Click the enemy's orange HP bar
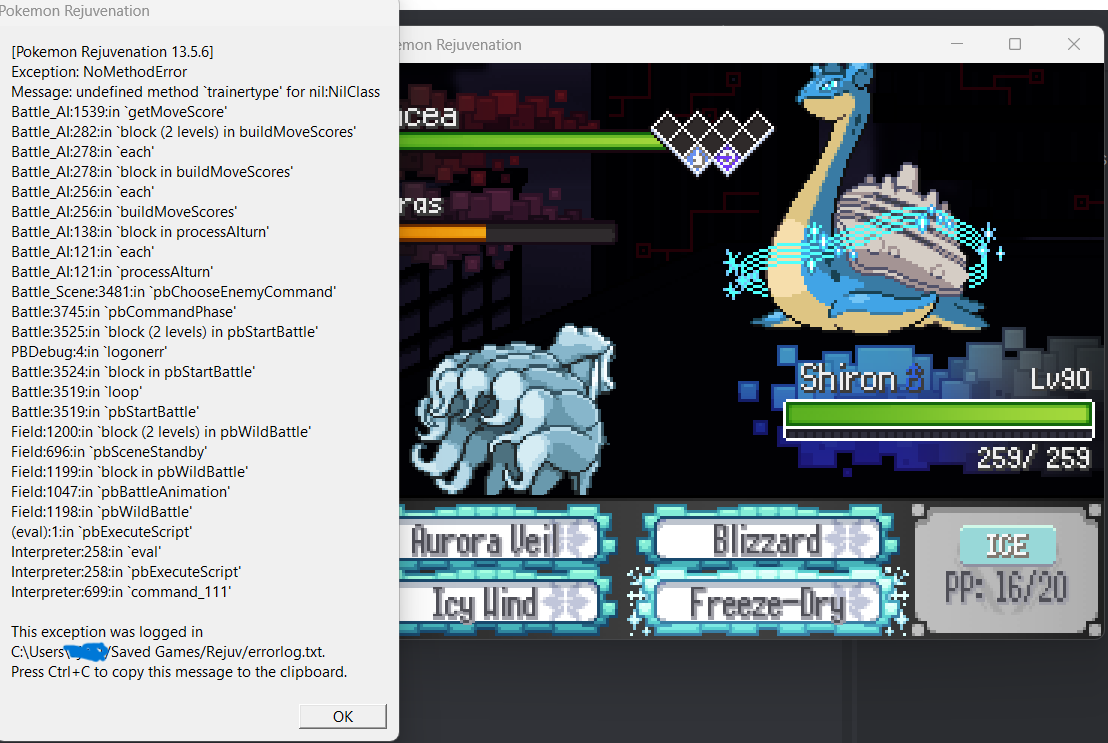 [442, 232]
